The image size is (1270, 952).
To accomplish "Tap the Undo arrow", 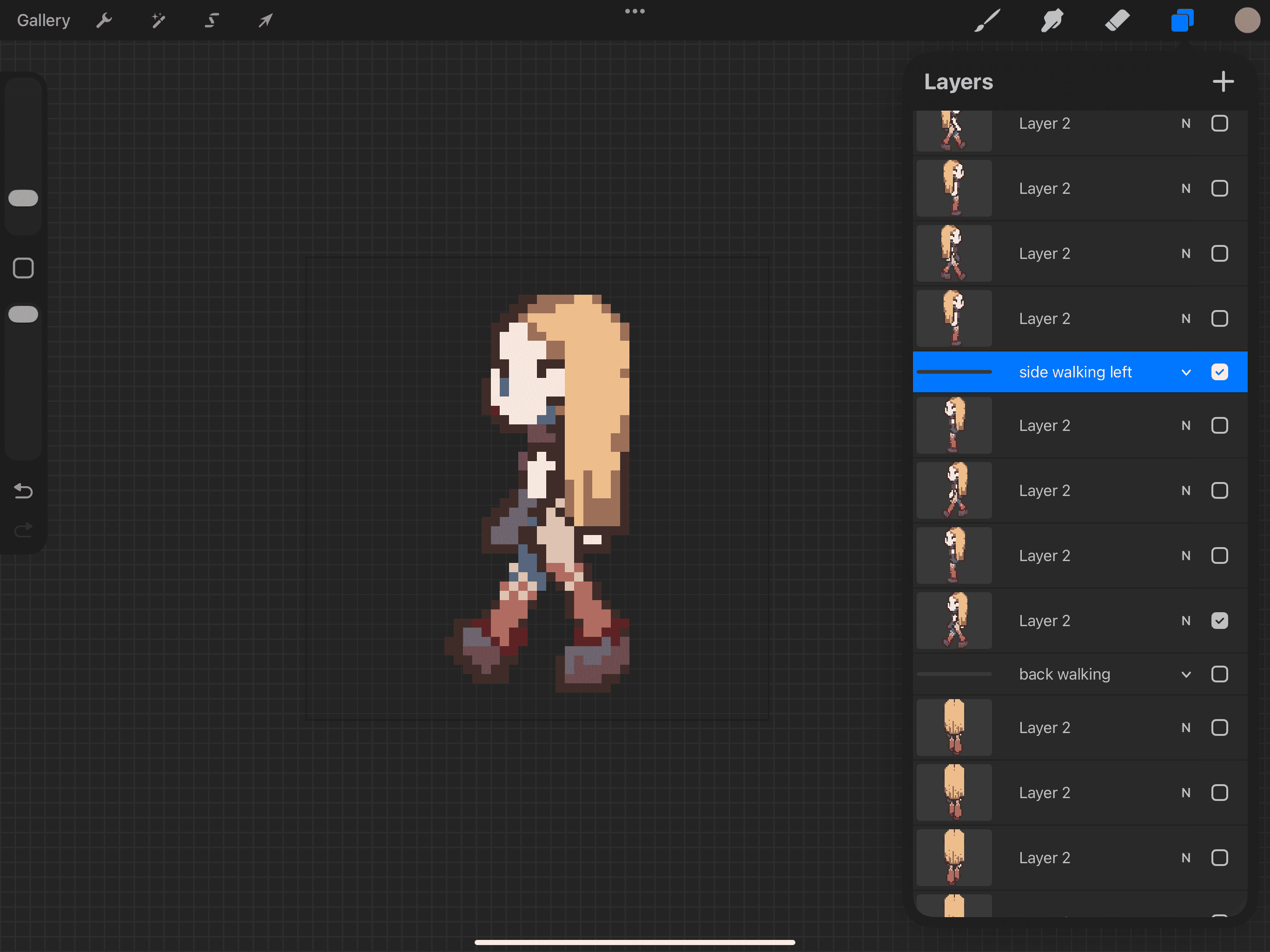I will point(23,491).
